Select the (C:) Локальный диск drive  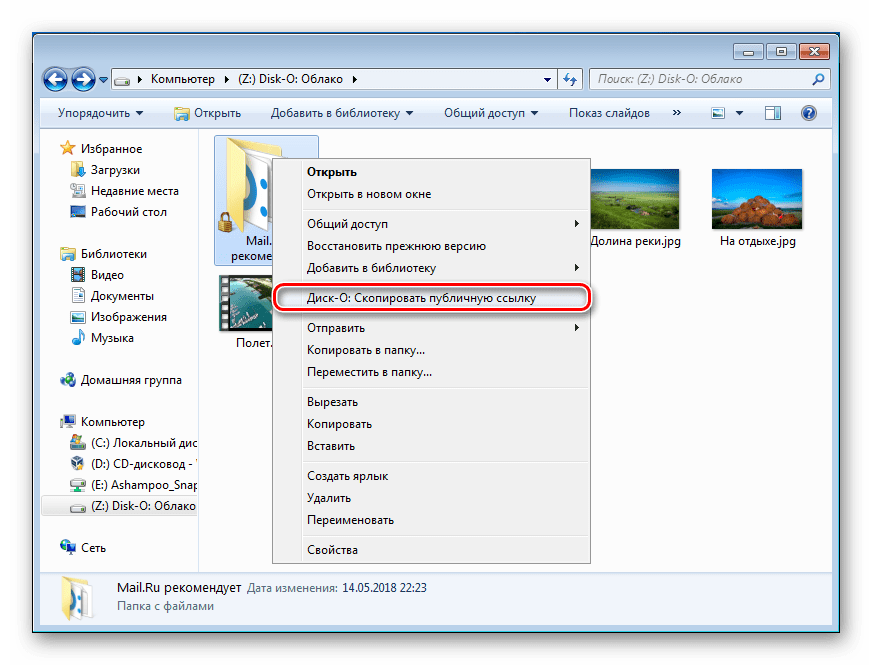point(133,443)
